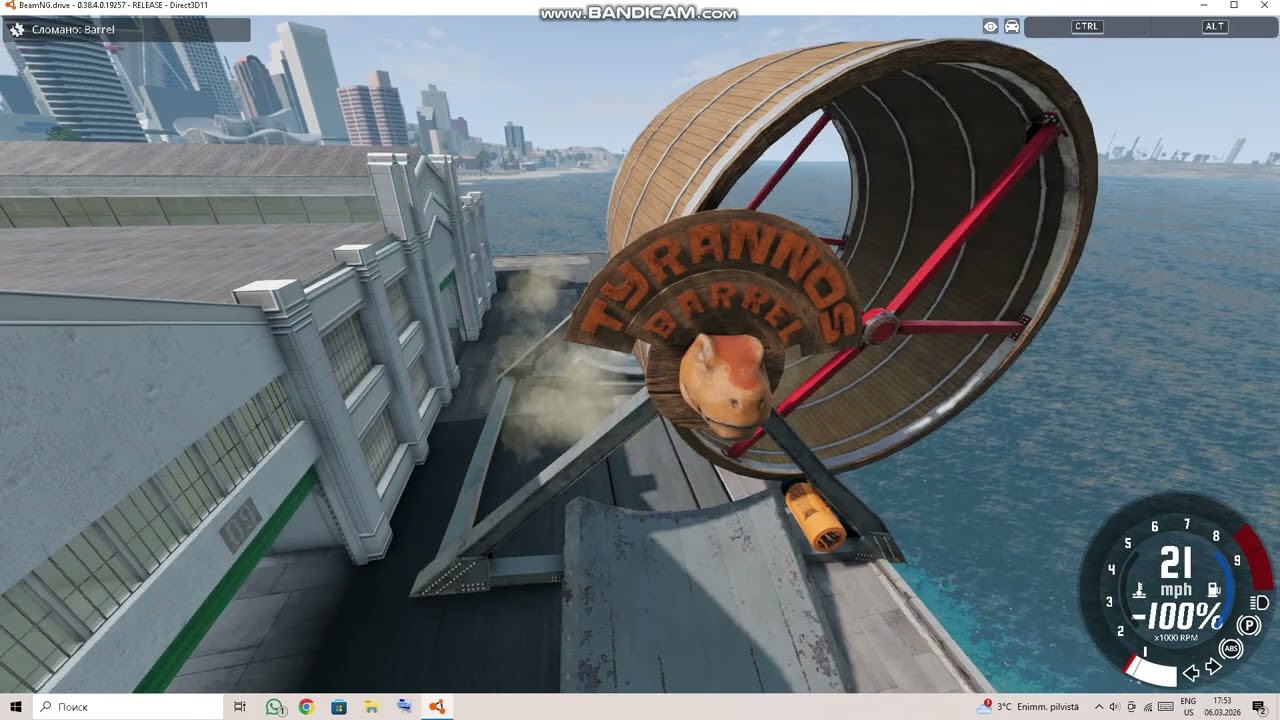
Task: Maximize the BeamNG.drive window
Action: click(x=1234, y=5)
